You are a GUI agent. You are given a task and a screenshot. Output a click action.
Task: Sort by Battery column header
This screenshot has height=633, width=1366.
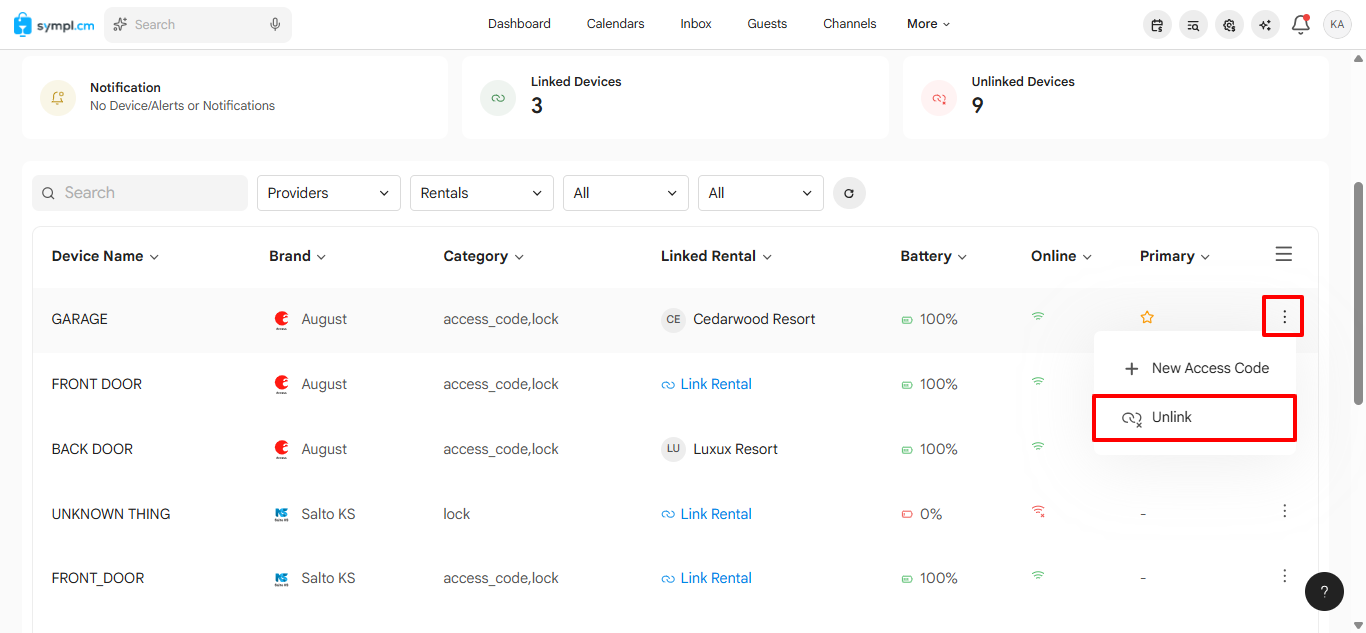(x=934, y=256)
